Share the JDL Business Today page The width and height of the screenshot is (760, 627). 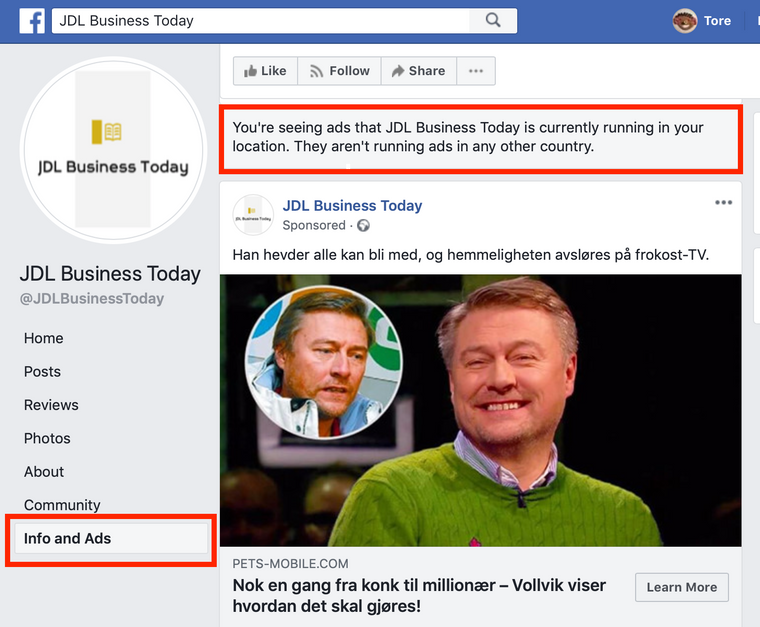(x=419, y=71)
